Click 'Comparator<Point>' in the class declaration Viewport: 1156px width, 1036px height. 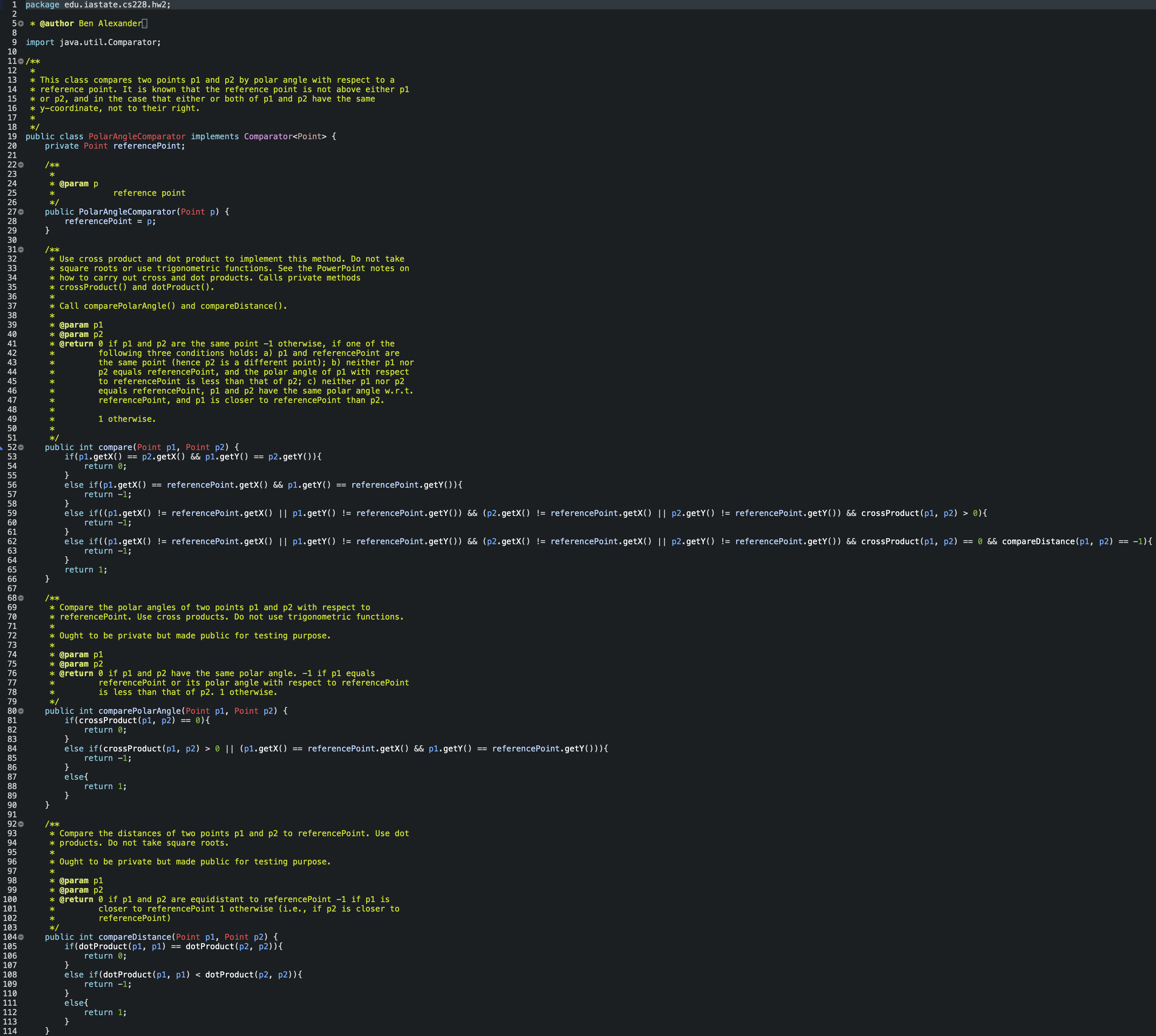point(285,137)
